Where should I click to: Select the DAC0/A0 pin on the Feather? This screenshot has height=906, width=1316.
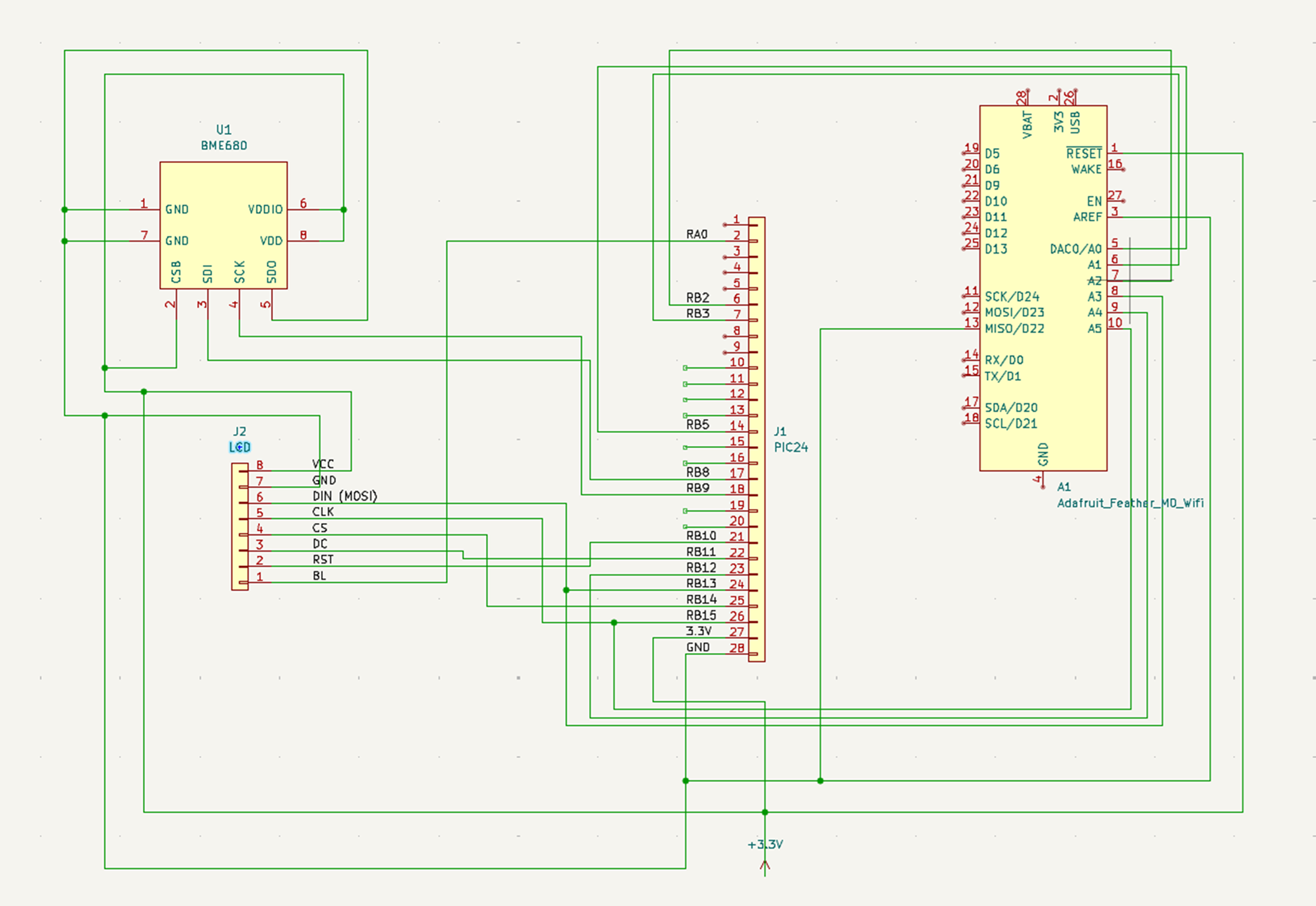[x=1077, y=248]
